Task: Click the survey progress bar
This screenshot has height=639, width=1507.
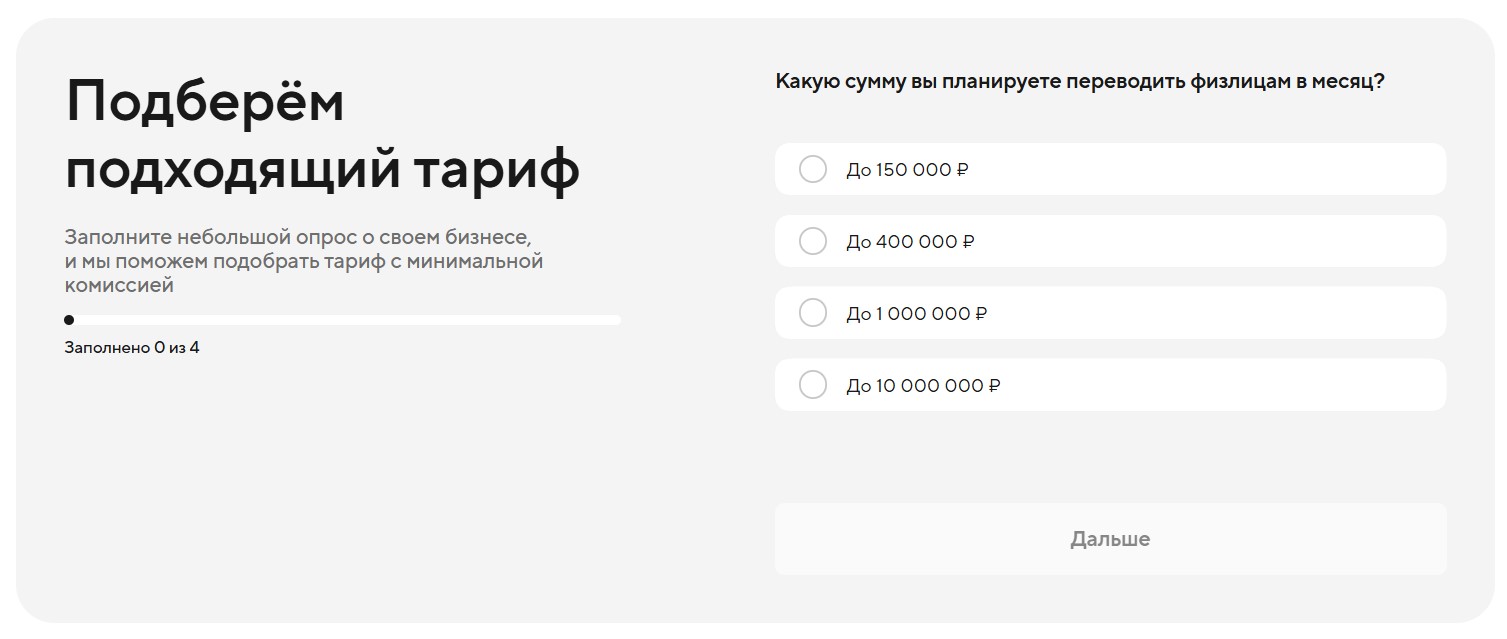Action: (343, 320)
